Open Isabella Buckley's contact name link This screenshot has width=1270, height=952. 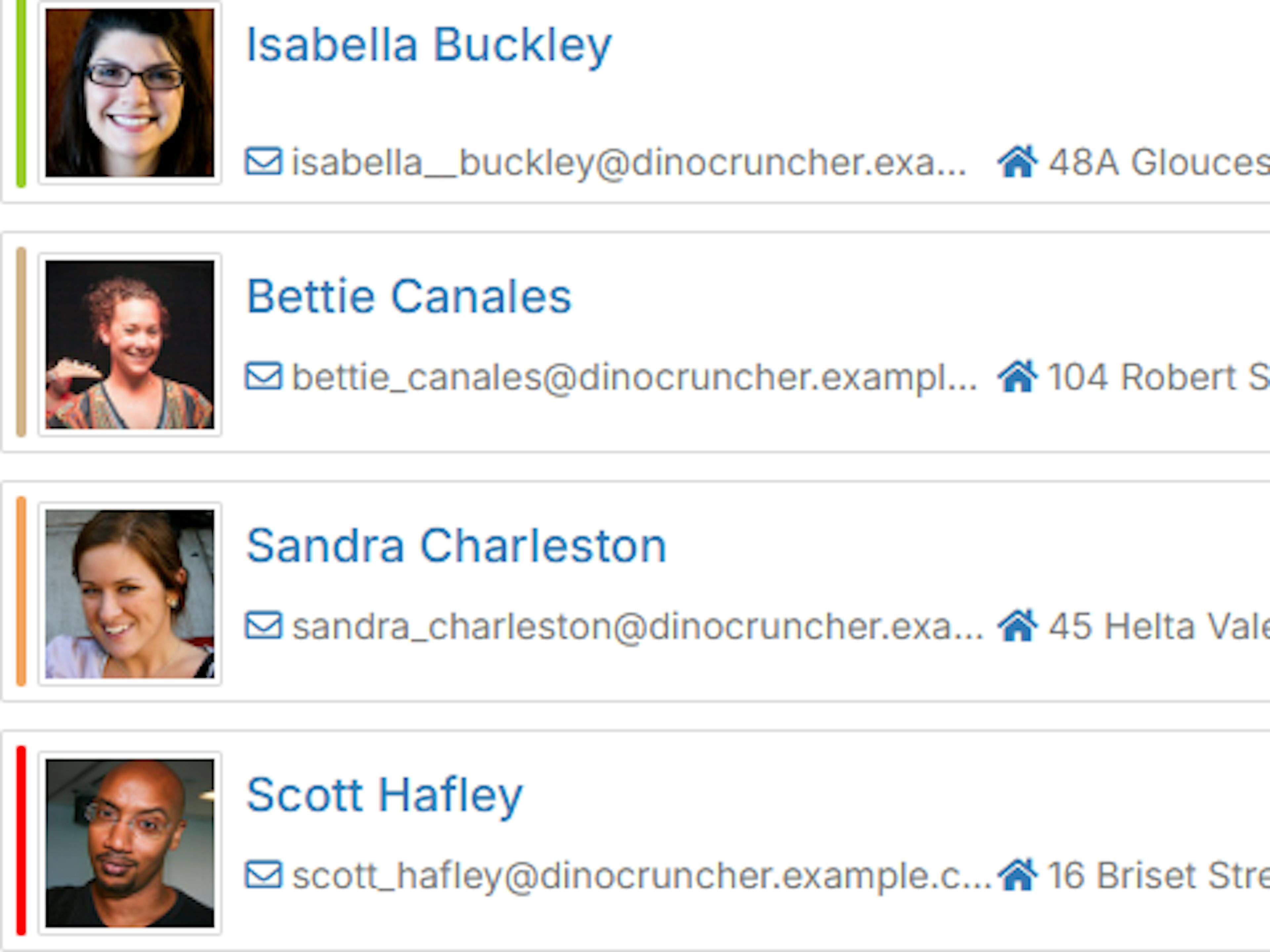pos(429,46)
